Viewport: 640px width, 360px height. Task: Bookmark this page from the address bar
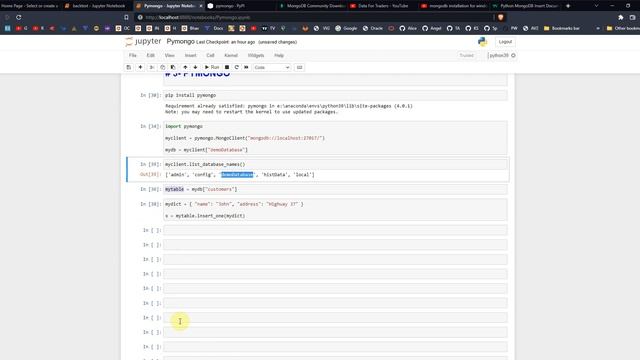[127, 17]
